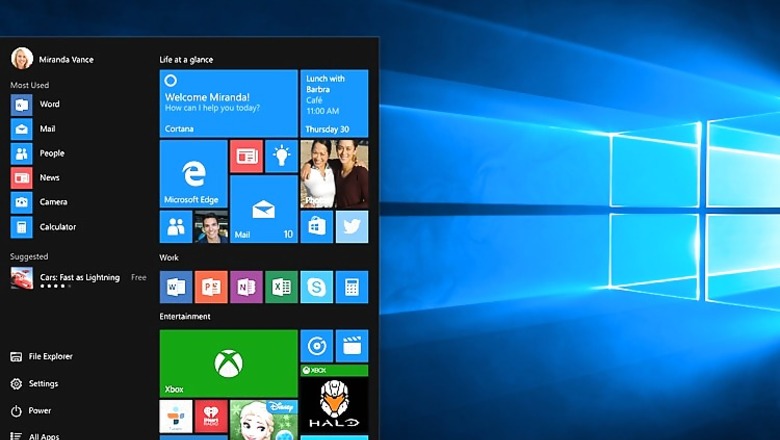Image resolution: width=780 pixels, height=440 pixels.
Task: Launch the green Xbox tile
Action: [x=228, y=363]
